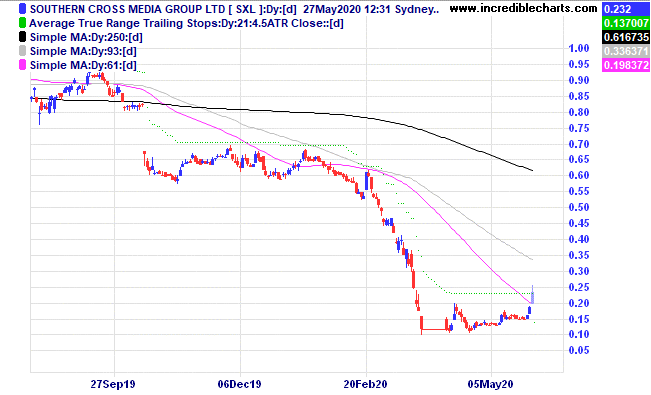The height and width of the screenshot is (395, 651).
Task: Click the grey 0.336371 value box
Action: [626, 51]
